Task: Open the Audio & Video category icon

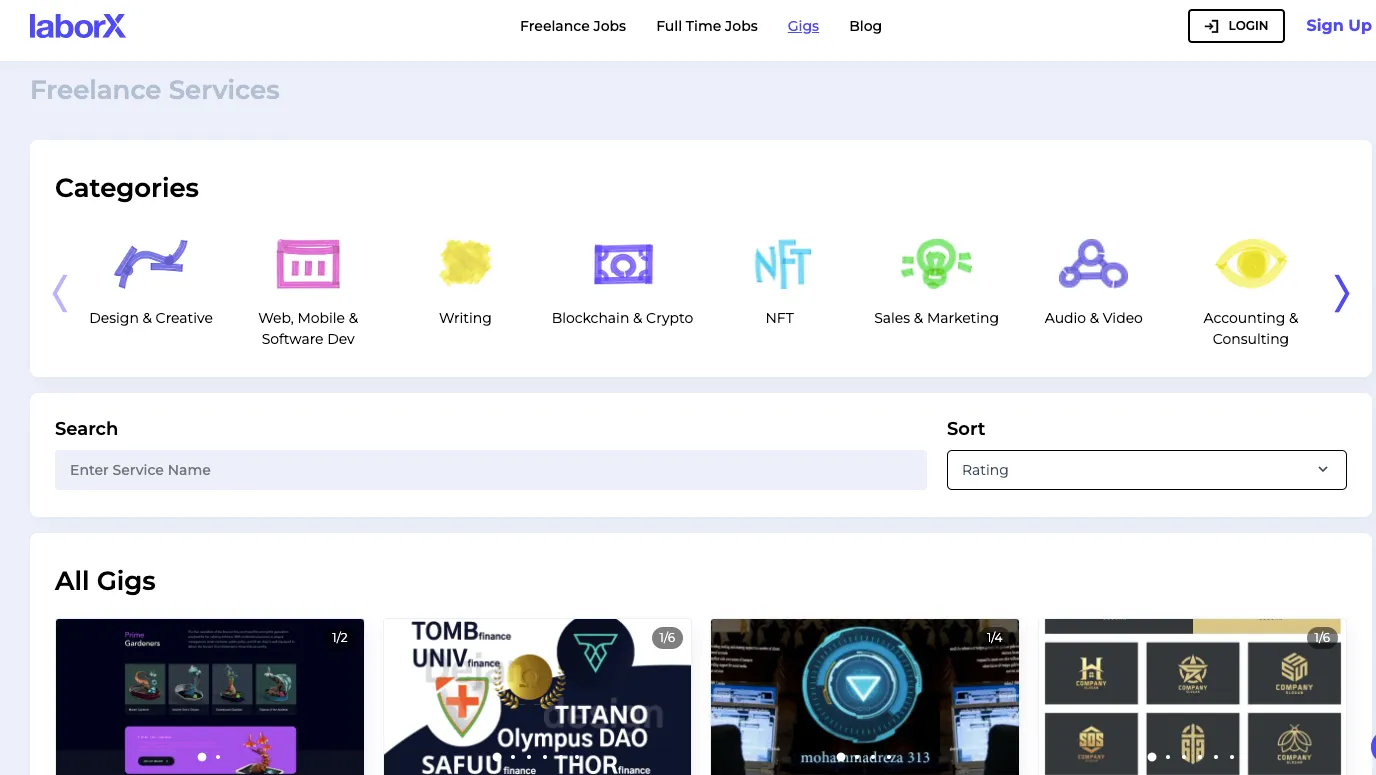Action: 1093,264
